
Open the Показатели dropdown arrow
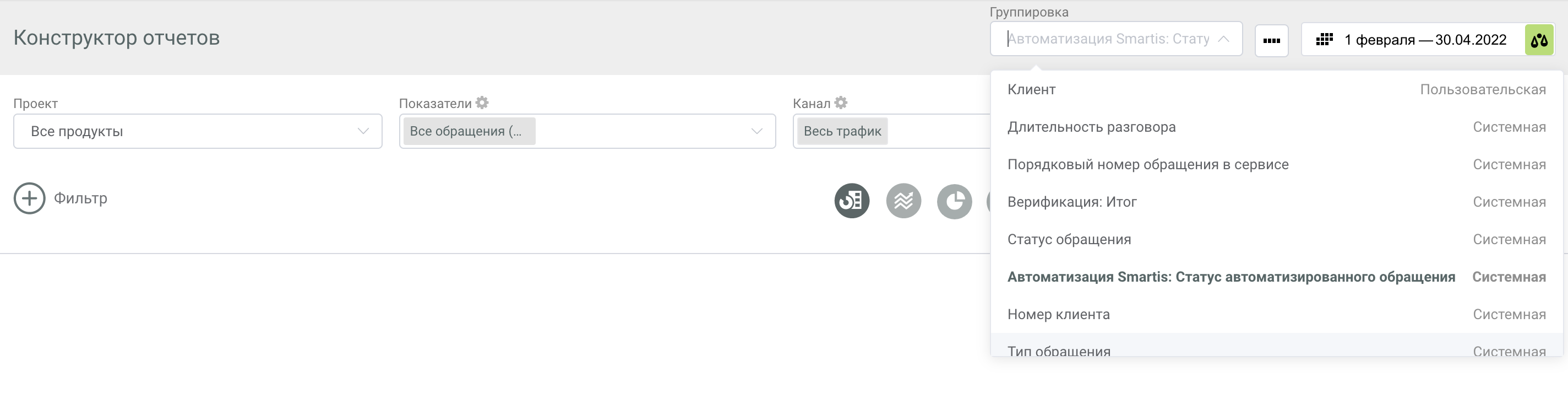tap(756, 131)
